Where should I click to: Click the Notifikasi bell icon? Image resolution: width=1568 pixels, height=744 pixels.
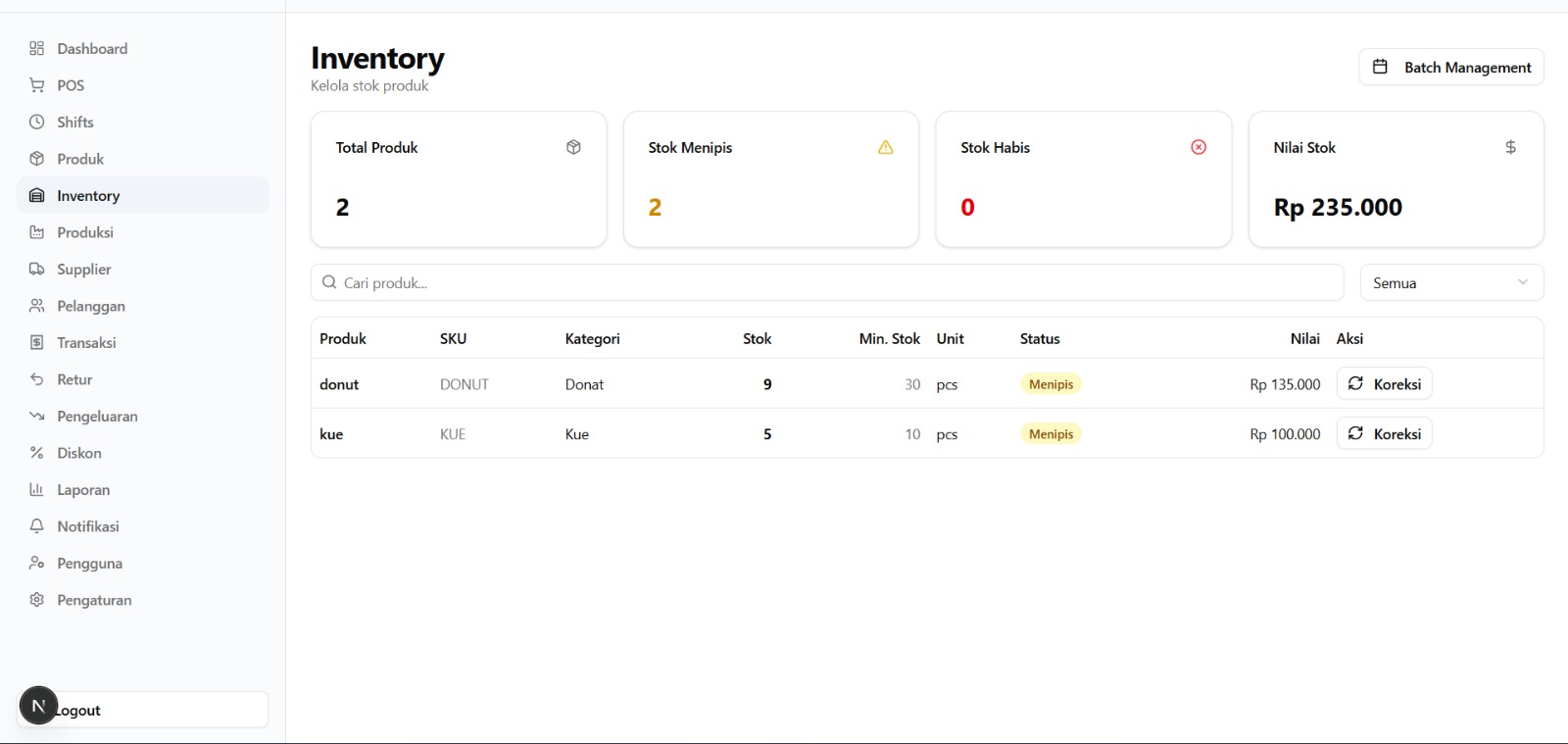click(x=37, y=526)
